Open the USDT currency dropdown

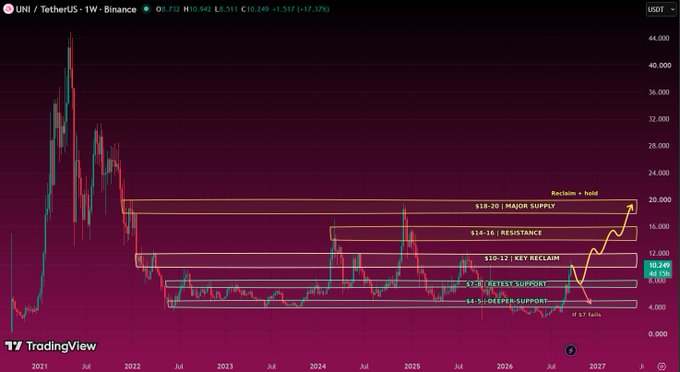pyautogui.click(x=661, y=9)
